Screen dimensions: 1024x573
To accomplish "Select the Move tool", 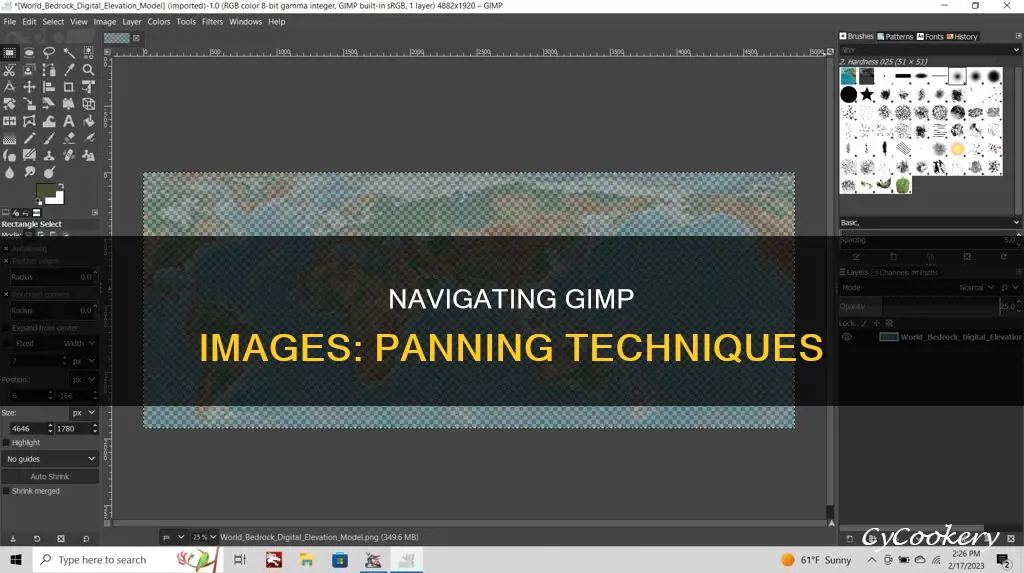I will (29, 86).
